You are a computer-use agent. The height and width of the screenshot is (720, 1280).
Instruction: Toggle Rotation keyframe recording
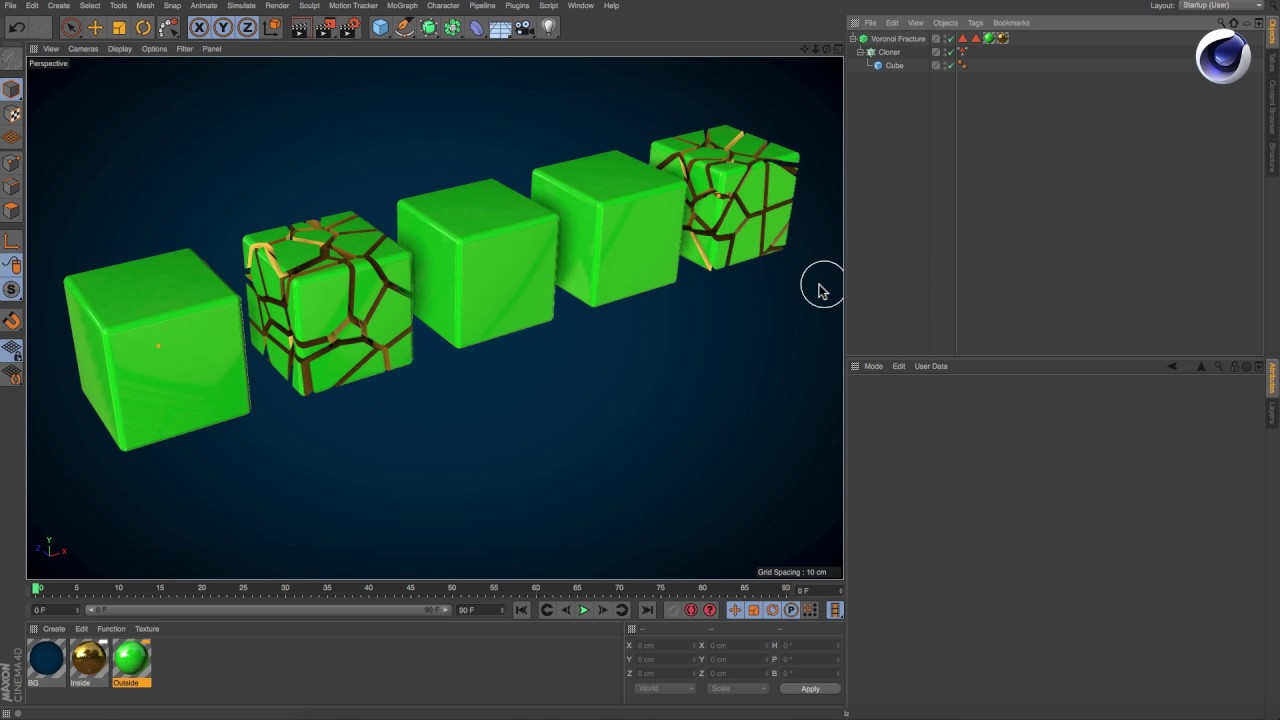click(772, 610)
